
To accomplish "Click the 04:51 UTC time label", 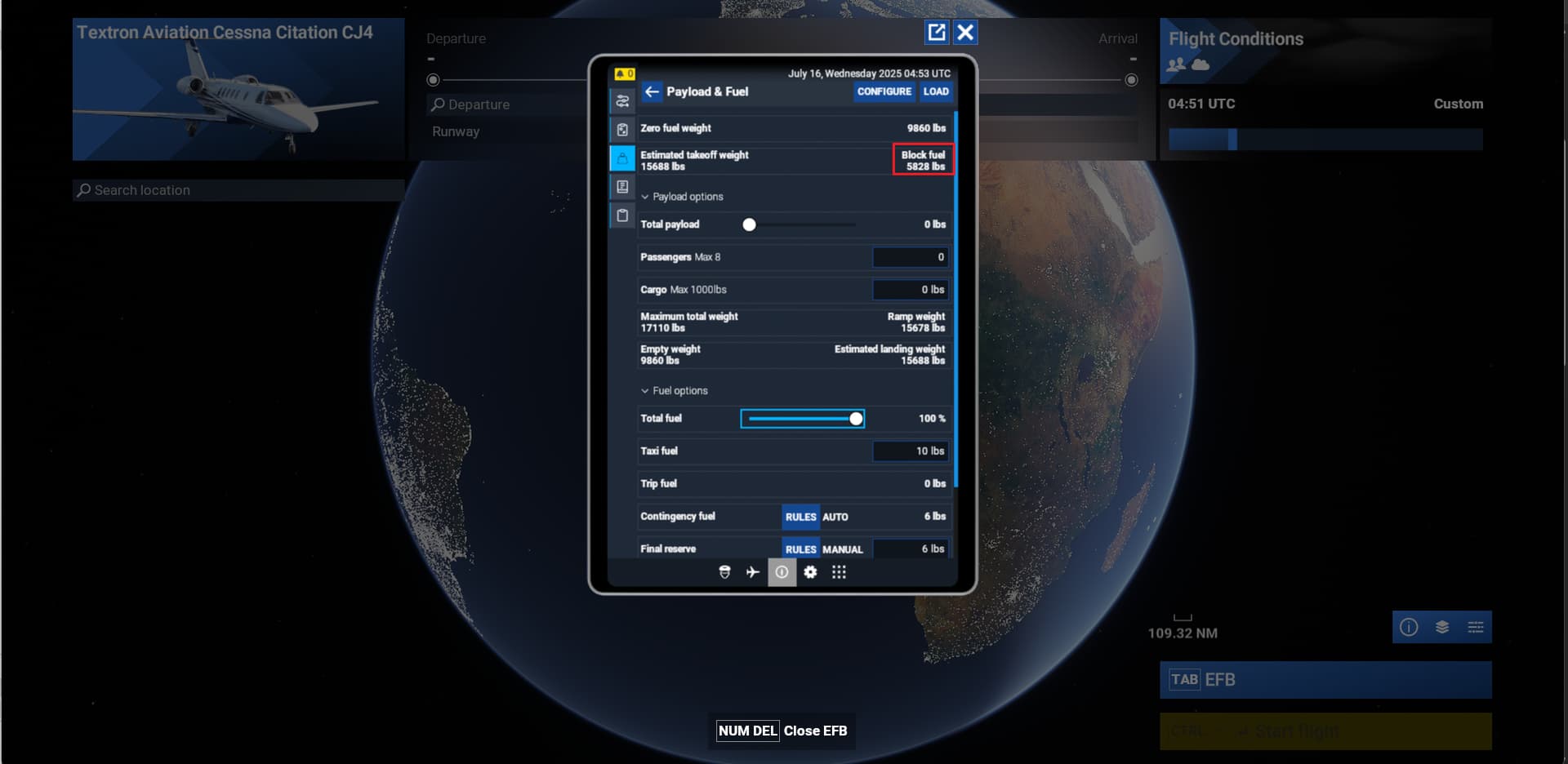I will (x=1201, y=104).
